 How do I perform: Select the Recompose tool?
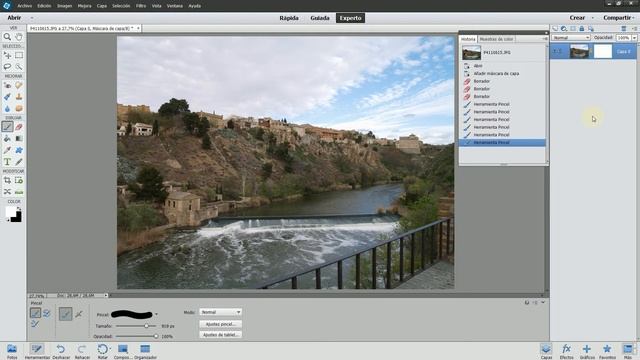pyautogui.click(x=19, y=180)
